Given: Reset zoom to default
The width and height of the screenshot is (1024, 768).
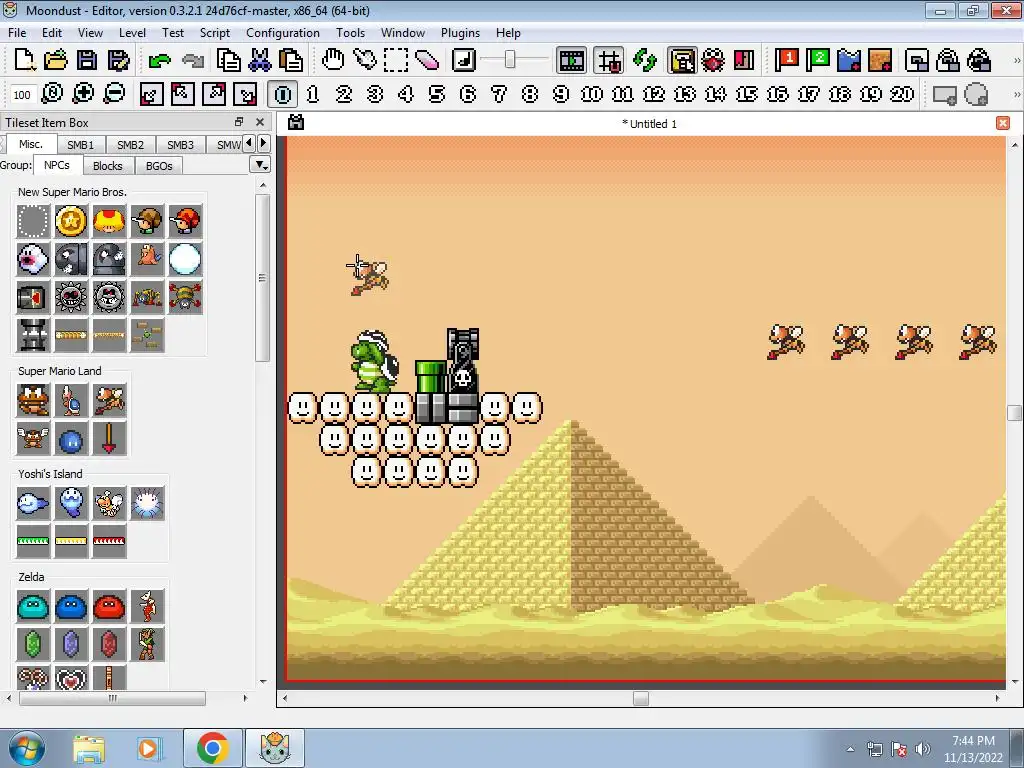Looking at the screenshot, I should pyautogui.click(x=52, y=94).
